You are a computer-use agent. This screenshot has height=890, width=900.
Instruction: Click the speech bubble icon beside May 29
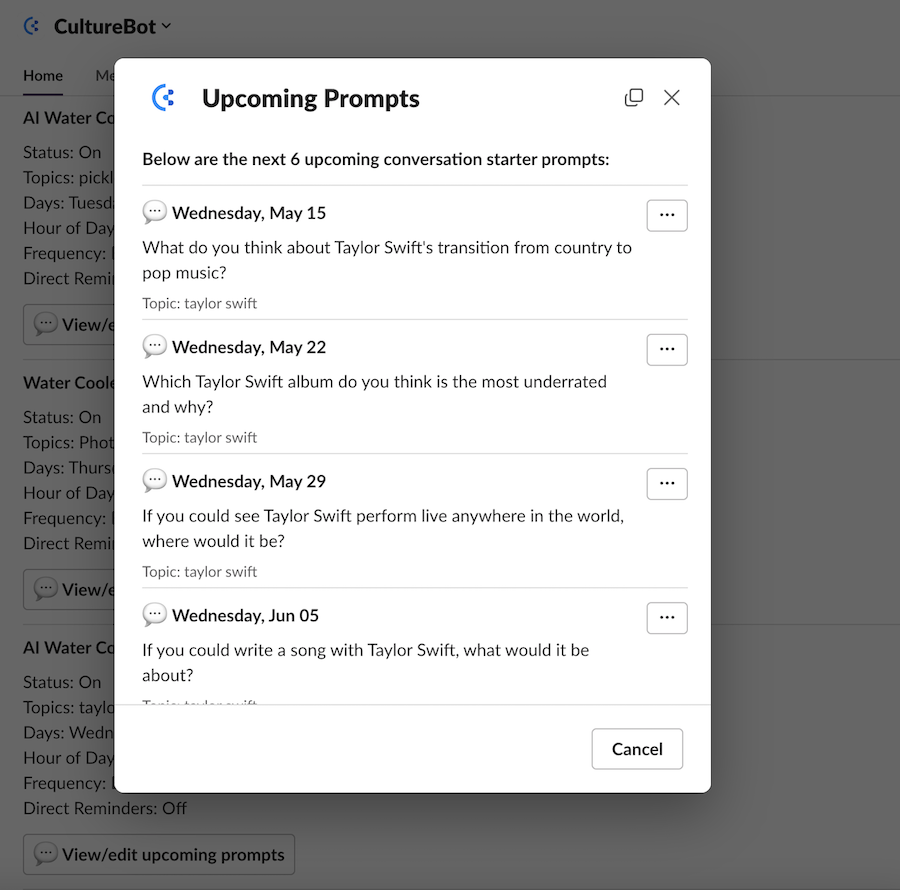tap(154, 481)
